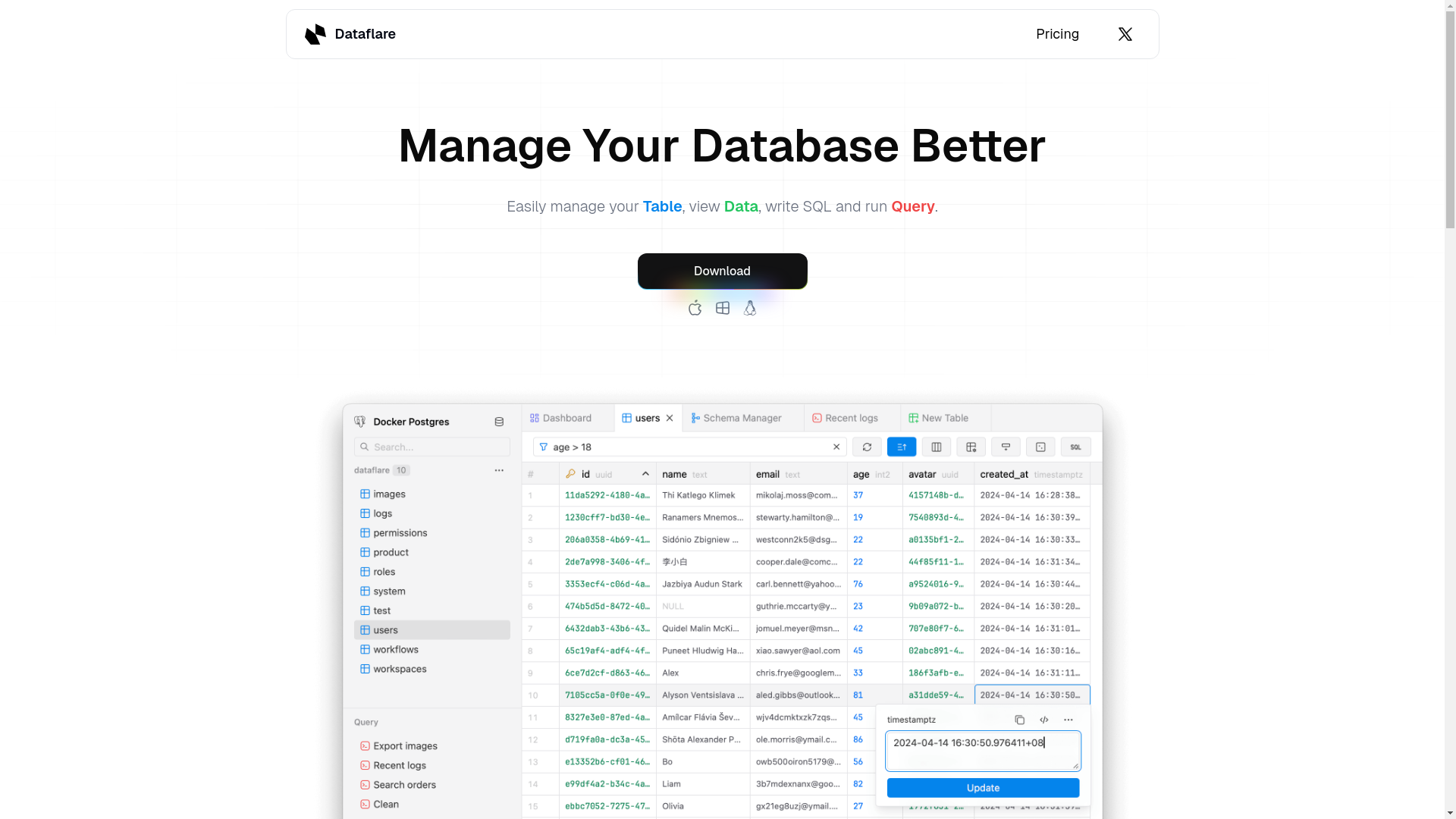
Task: Click the Linux penguin platform icon
Action: click(x=750, y=308)
